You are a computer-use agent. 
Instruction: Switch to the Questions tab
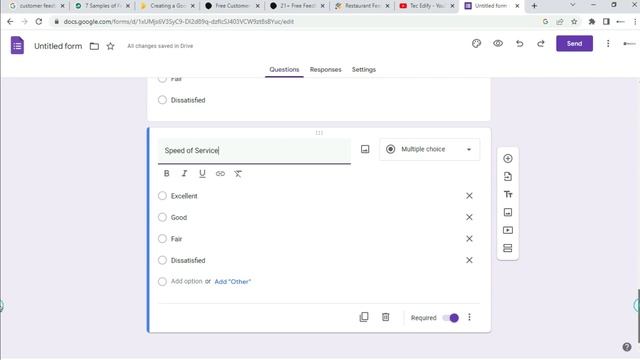(x=284, y=69)
